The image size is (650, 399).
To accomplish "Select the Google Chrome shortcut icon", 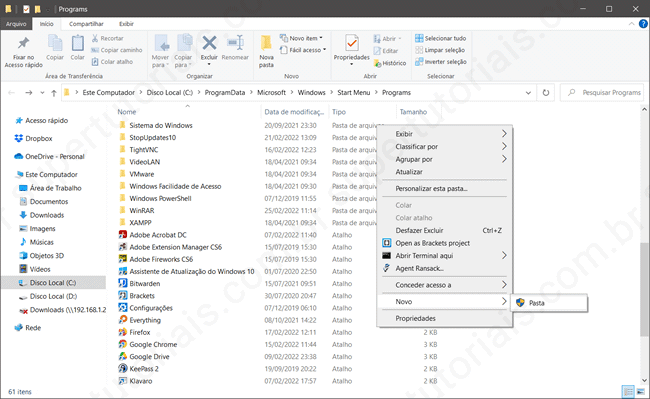I will pyautogui.click(x=123, y=344).
